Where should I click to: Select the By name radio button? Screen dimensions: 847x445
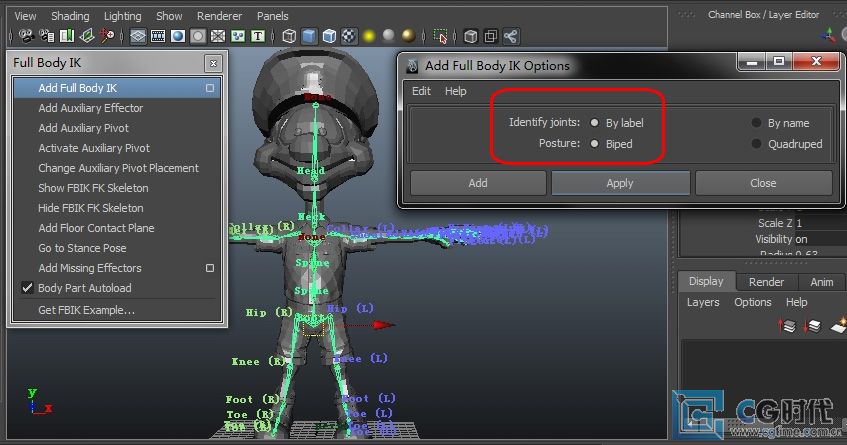756,123
